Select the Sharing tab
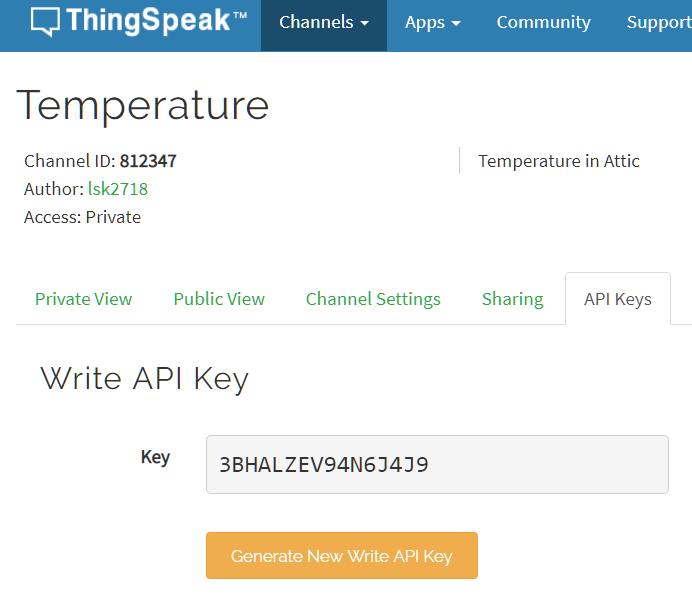692x602 pixels. (512, 299)
